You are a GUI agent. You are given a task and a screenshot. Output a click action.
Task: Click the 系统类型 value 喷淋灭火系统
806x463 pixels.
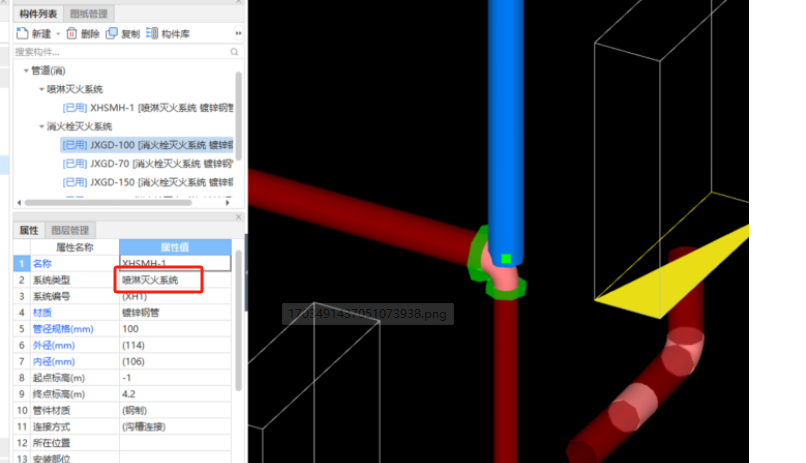tap(175, 280)
